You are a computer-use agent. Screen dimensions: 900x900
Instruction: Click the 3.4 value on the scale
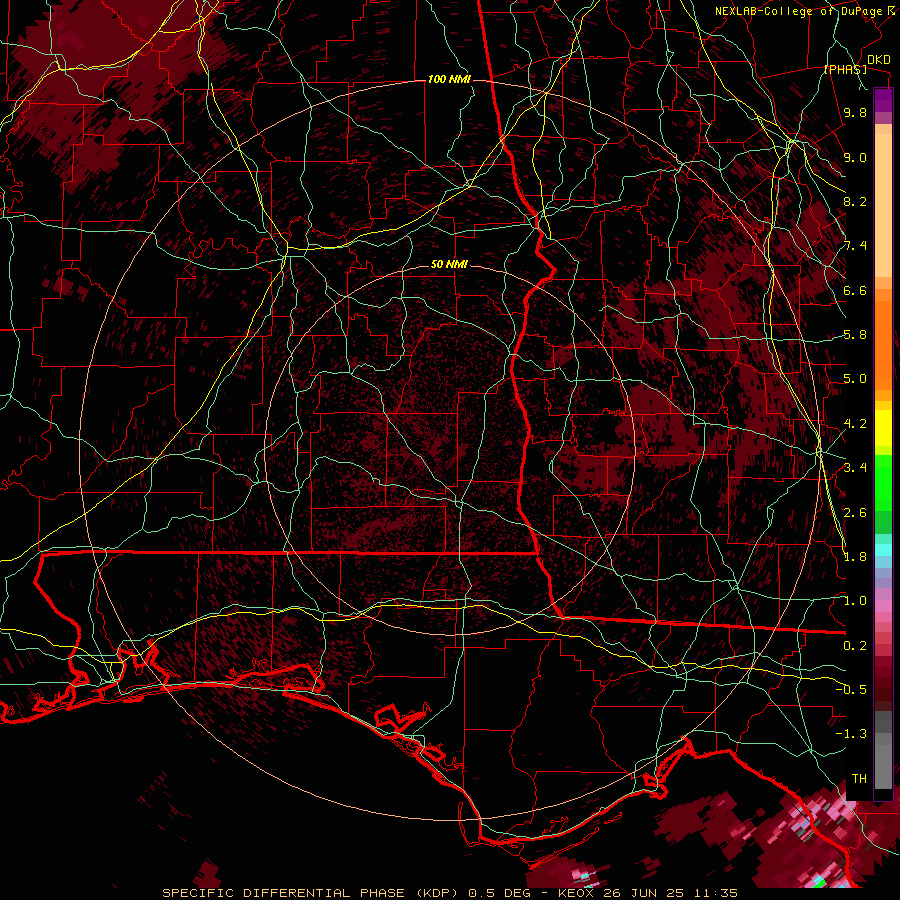(855, 467)
